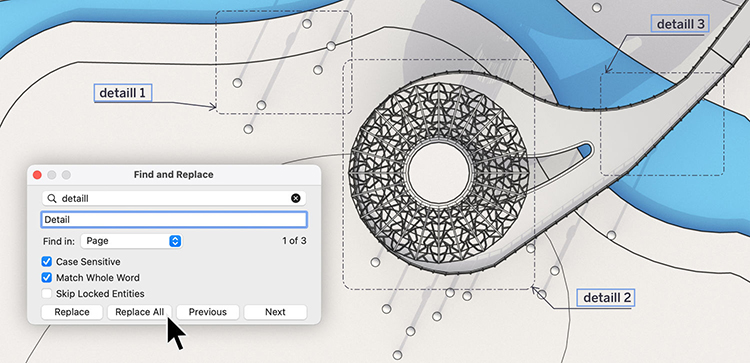The image size is (750, 363).
Task: Select the 'detaill 3' text label
Action: point(680,24)
